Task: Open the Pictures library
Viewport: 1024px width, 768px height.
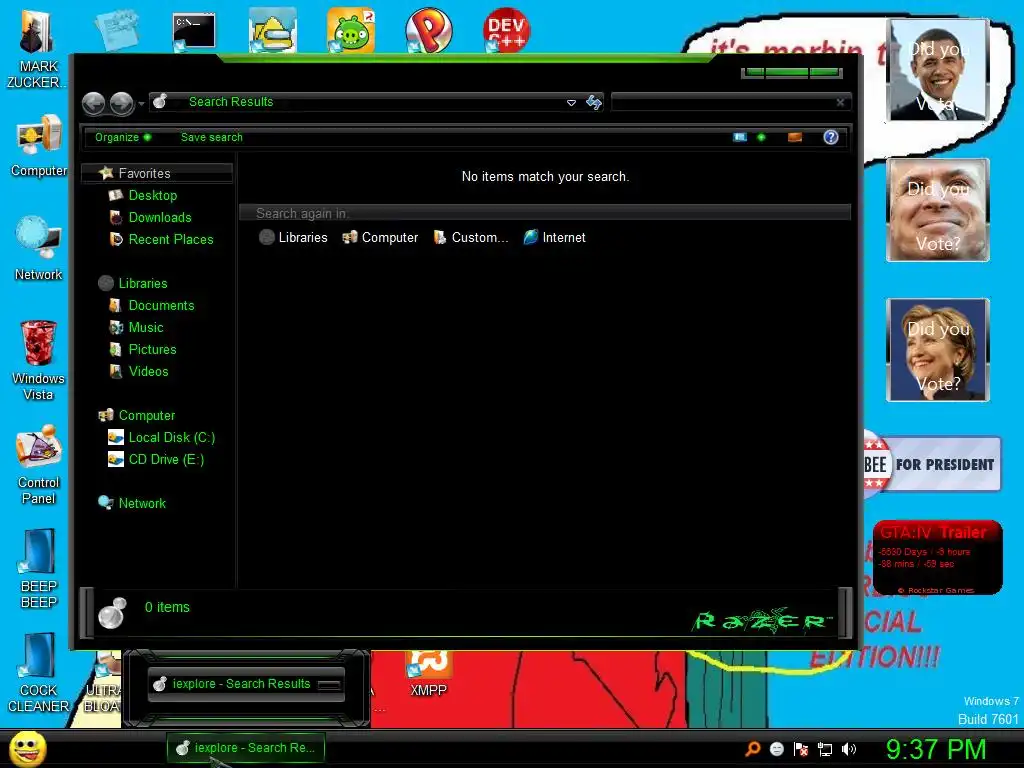Action: point(152,349)
